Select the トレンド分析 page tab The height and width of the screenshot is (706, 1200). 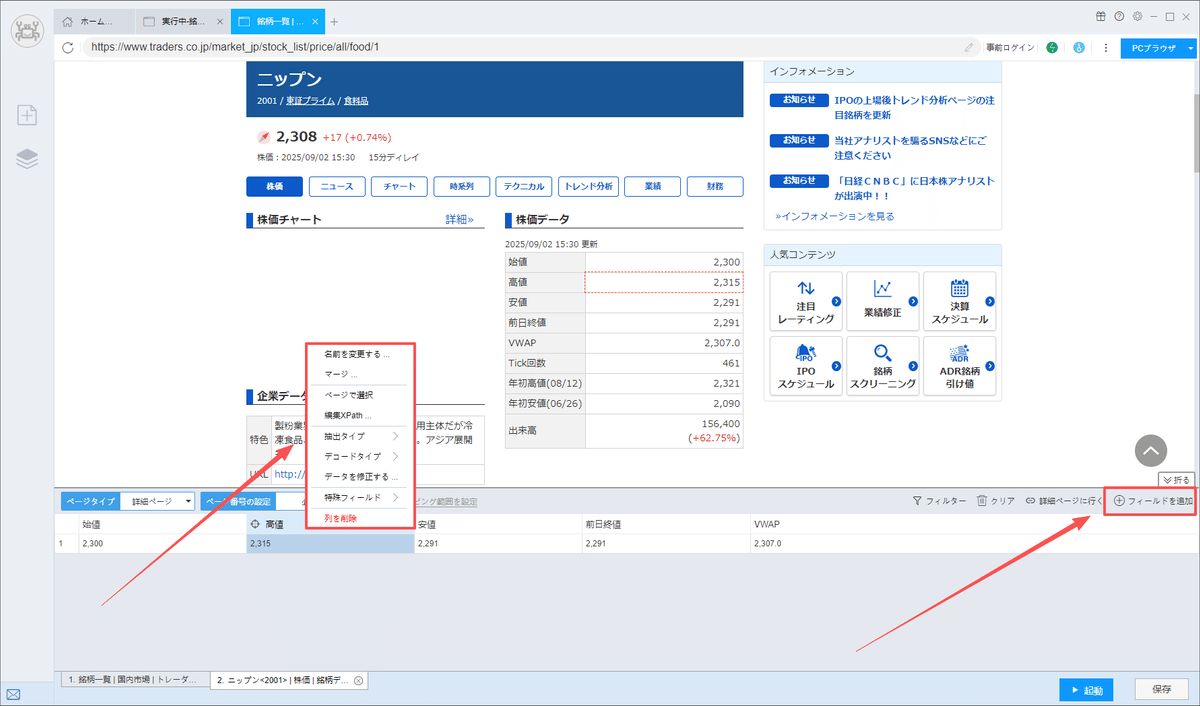click(x=589, y=186)
